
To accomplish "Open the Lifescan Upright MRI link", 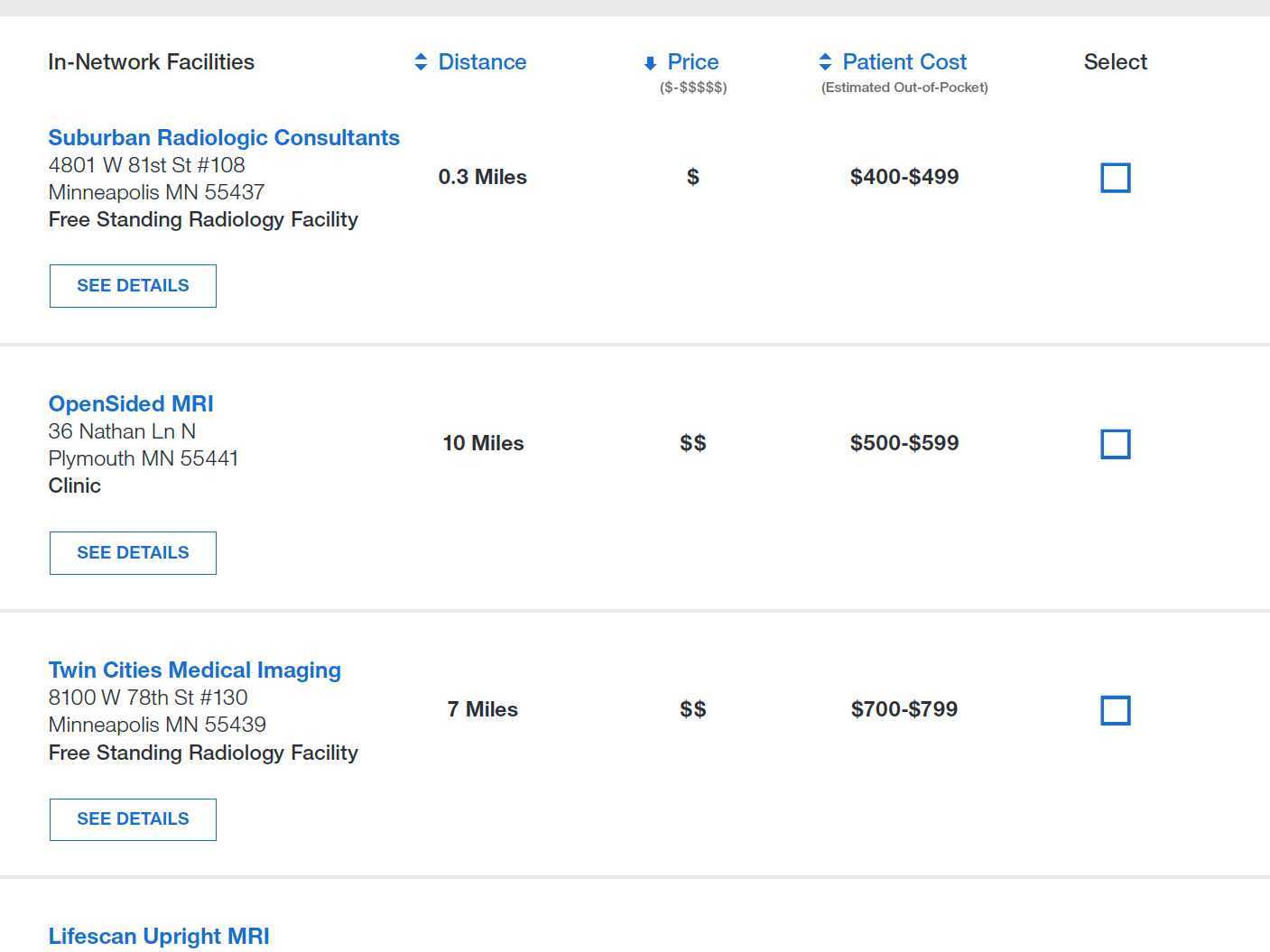I will tap(159, 937).
